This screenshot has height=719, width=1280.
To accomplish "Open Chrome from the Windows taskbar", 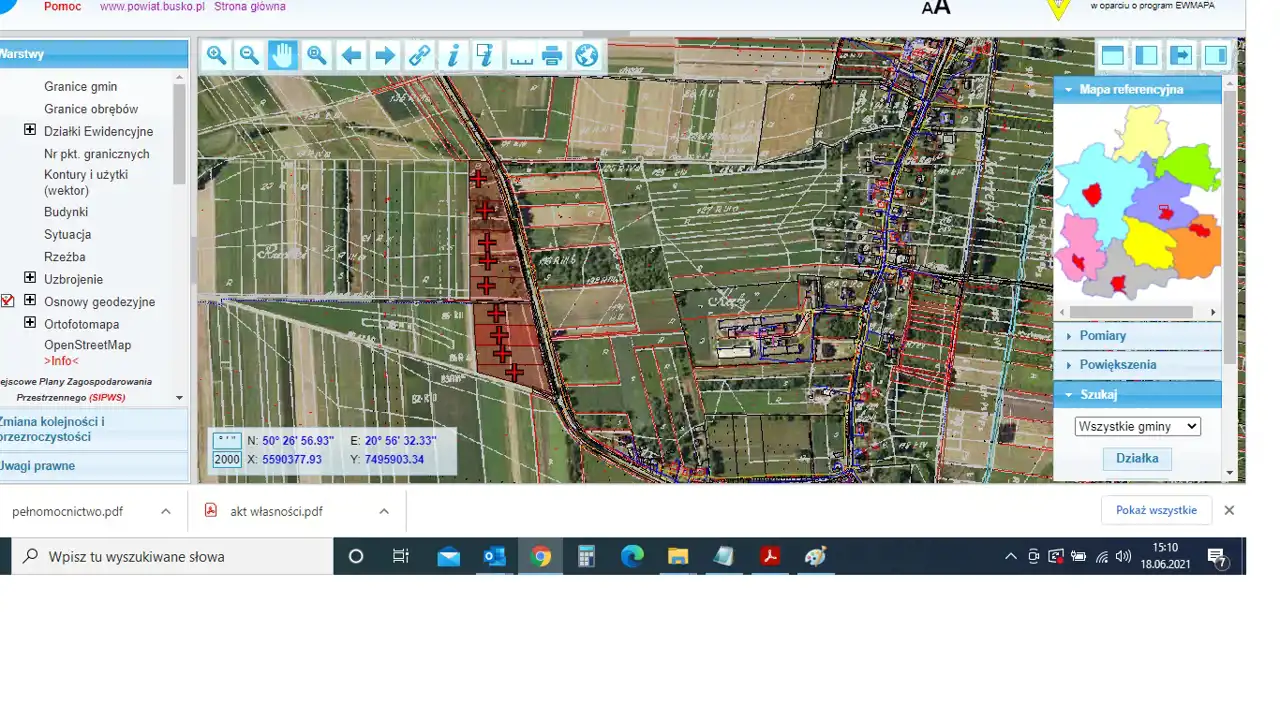I will coord(541,557).
